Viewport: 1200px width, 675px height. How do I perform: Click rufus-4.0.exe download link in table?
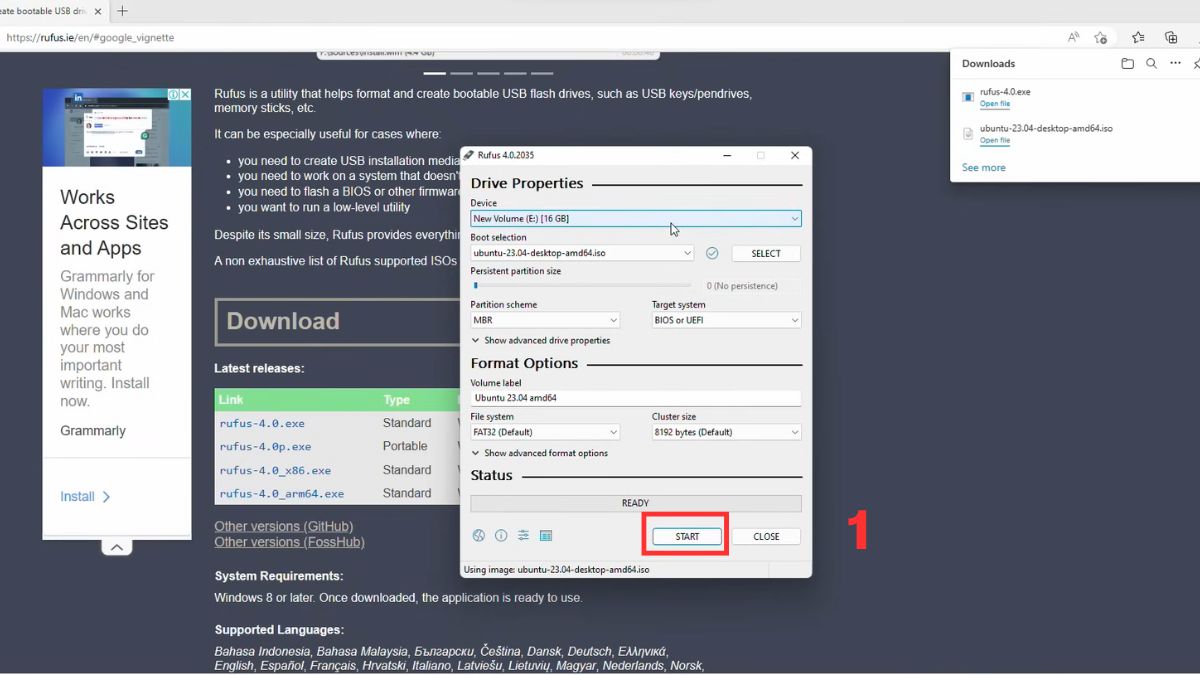[x=262, y=423]
